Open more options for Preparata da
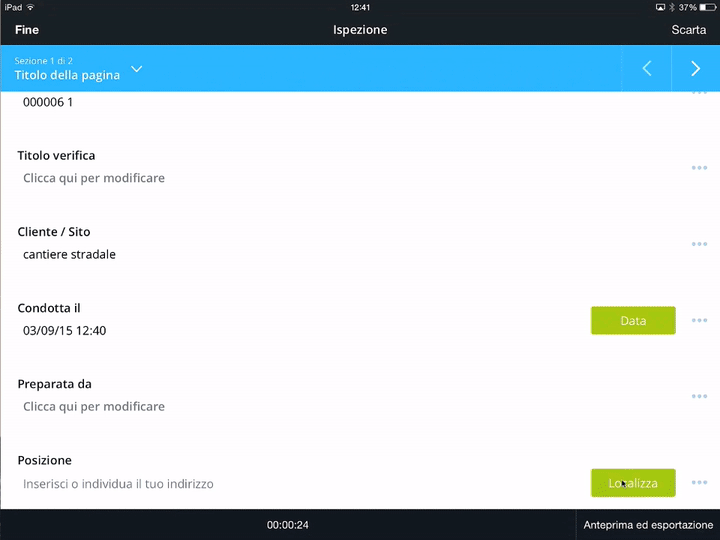Viewport: 720px width, 540px height. pos(699,396)
